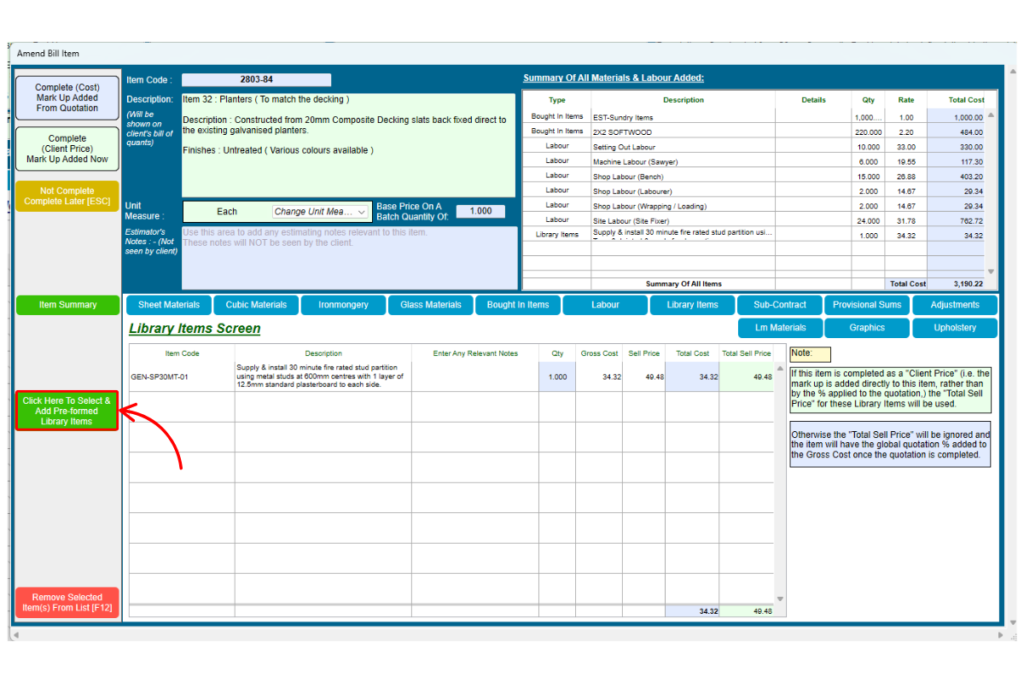Open the Upholstery tab
This screenshot has height=683, width=1024.
point(954,328)
